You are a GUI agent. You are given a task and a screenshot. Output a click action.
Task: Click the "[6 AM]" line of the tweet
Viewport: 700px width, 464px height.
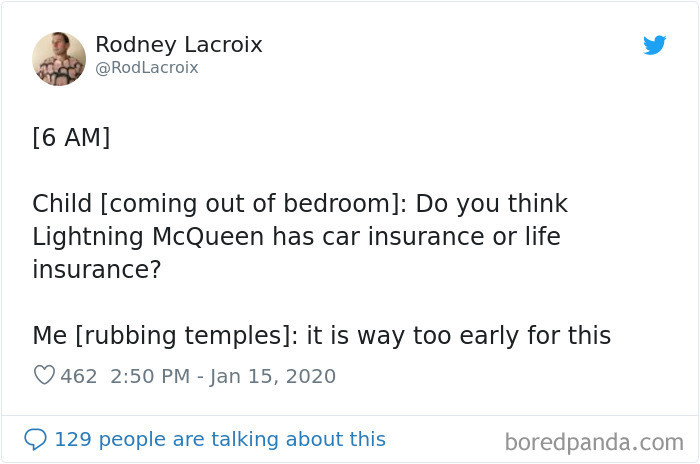click(71, 137)
